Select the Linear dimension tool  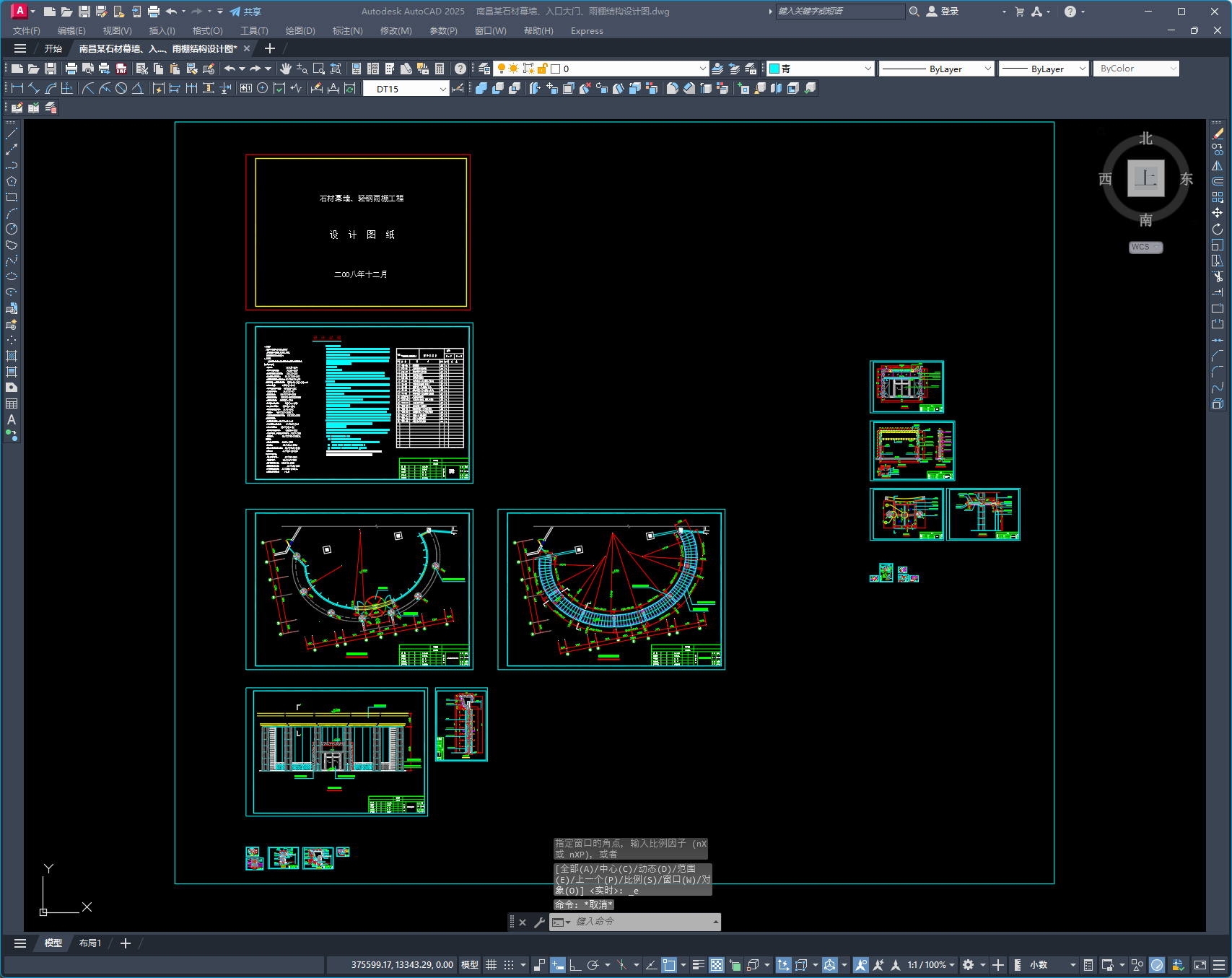(x=17, y=88)
